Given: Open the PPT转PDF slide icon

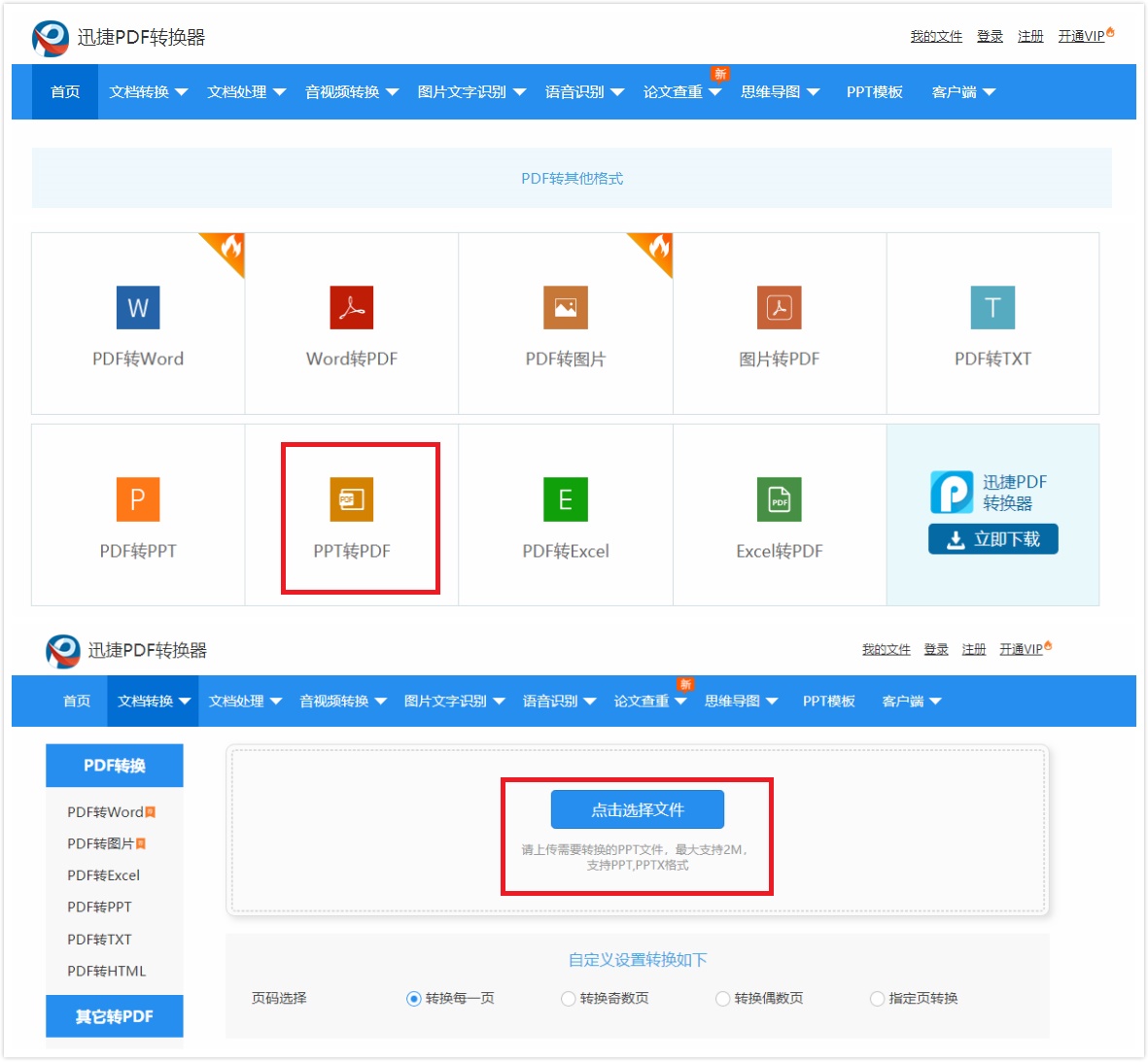Looking at the screenshot, I should pos(352,499).
